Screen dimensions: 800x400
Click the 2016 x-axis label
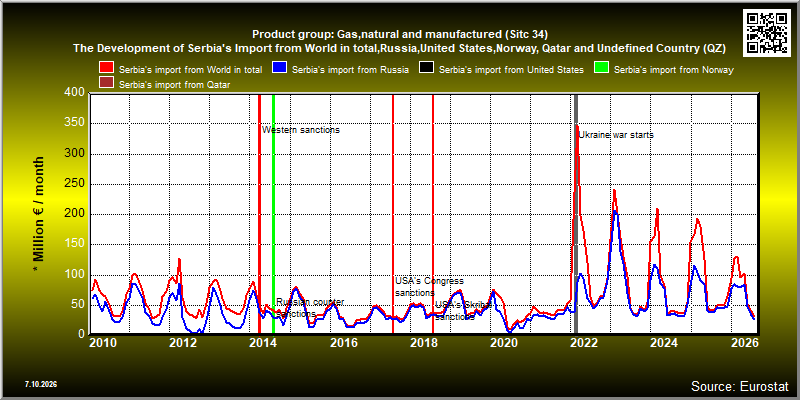[x=344, y=343]
